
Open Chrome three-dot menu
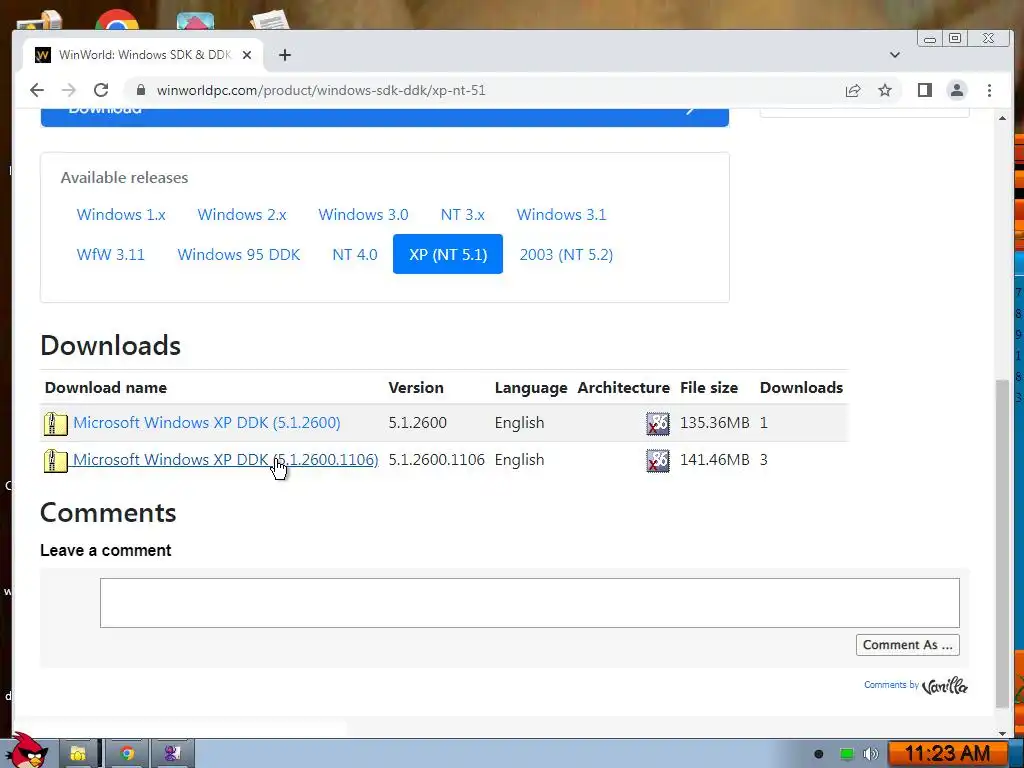pyautogui.click(x=989, y=90)
